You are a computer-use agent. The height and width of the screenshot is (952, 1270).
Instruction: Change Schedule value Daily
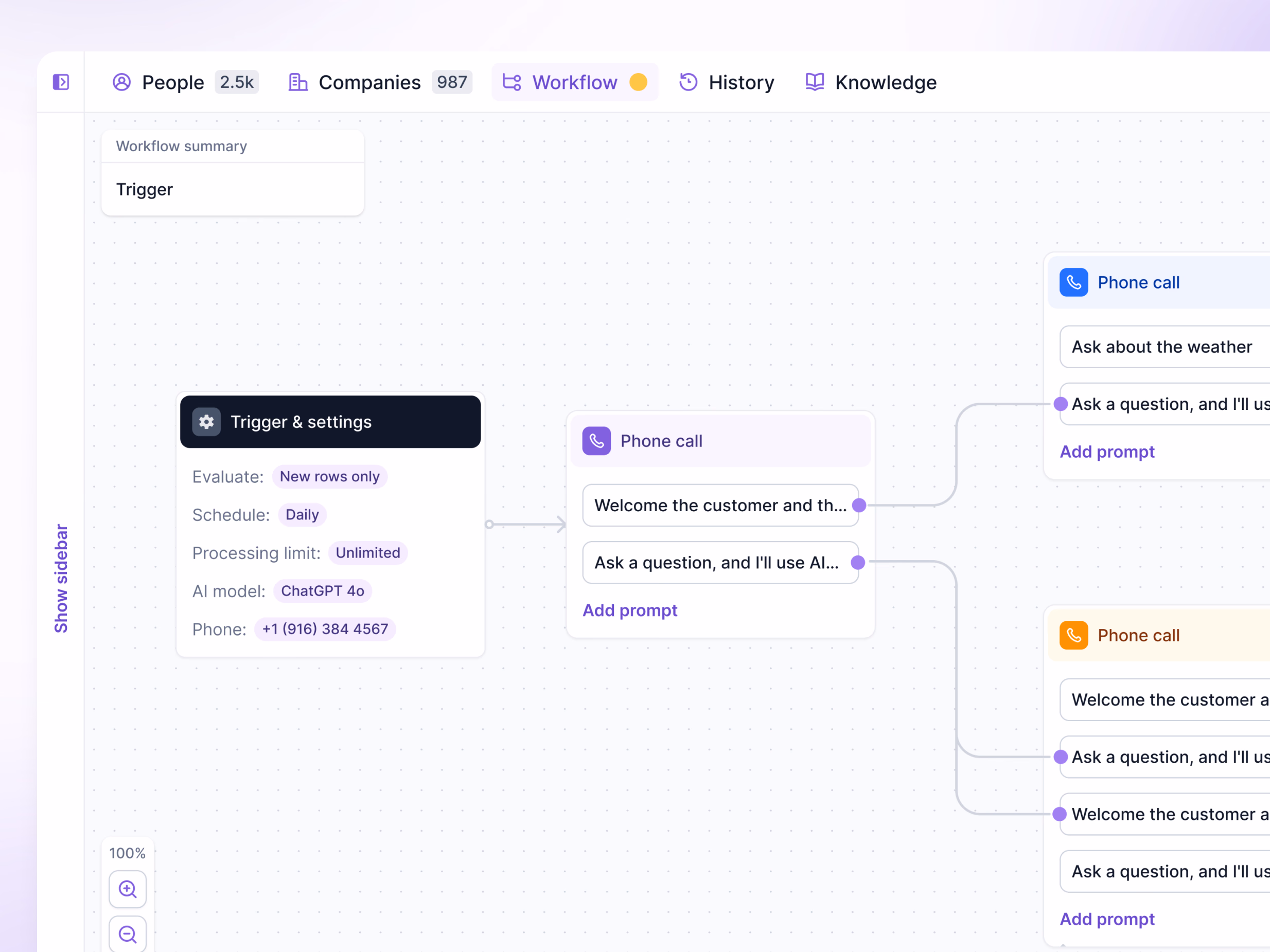point(302,515)
